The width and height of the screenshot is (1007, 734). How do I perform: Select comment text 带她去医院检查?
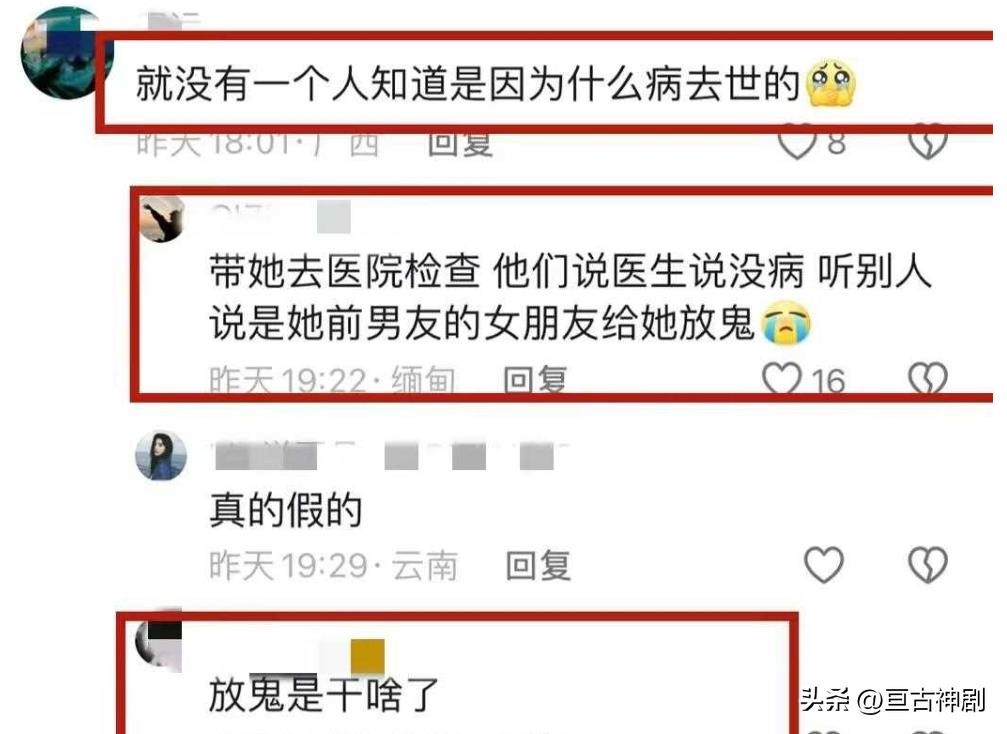344,271
